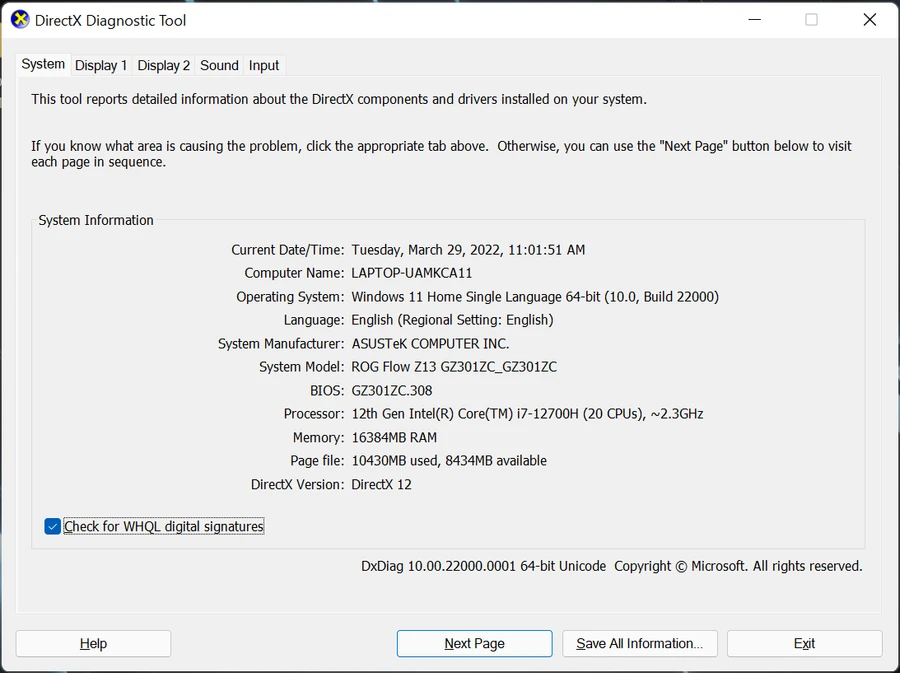This screenshot has height=673, width=900.
Task: Click the DirectX Diagnostic Tool title icon
Action: point(20,20)
